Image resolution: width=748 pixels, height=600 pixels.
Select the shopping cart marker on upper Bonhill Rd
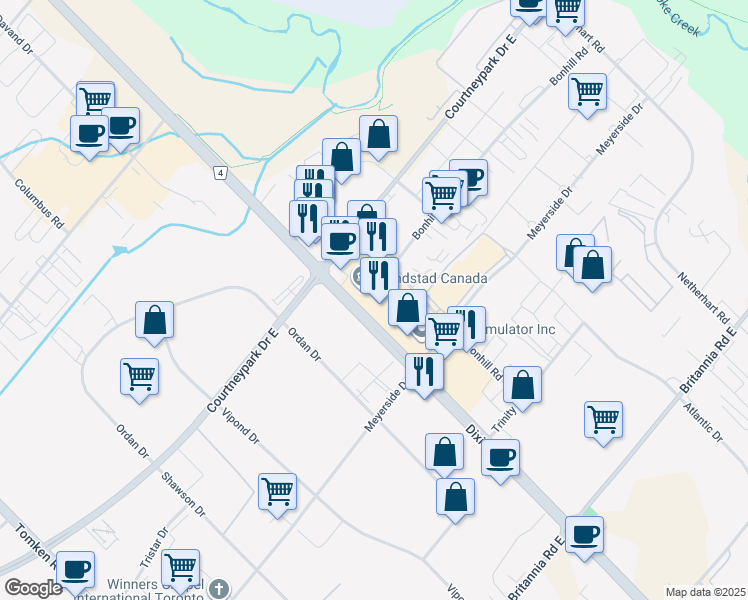click(x=587, y=91)
